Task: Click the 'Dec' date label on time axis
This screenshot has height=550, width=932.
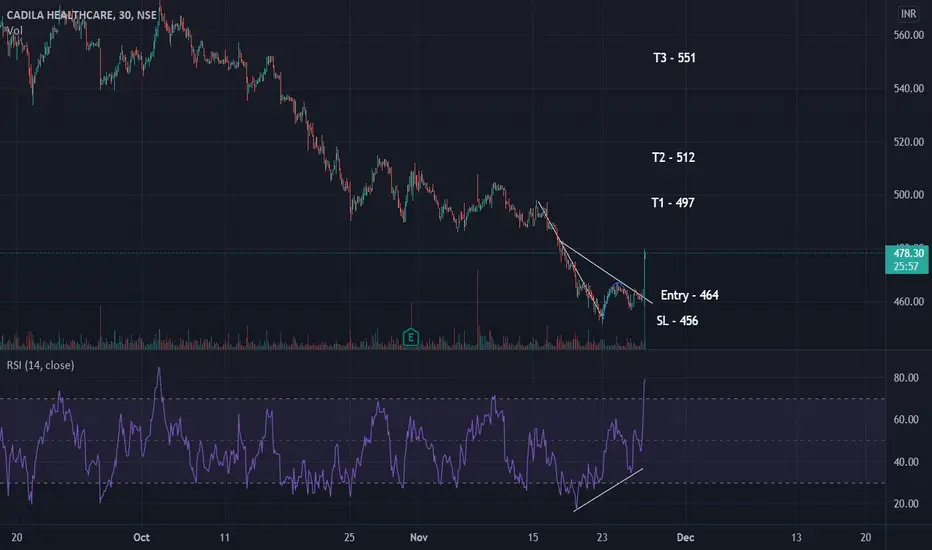Action: (x=685, y=538)
